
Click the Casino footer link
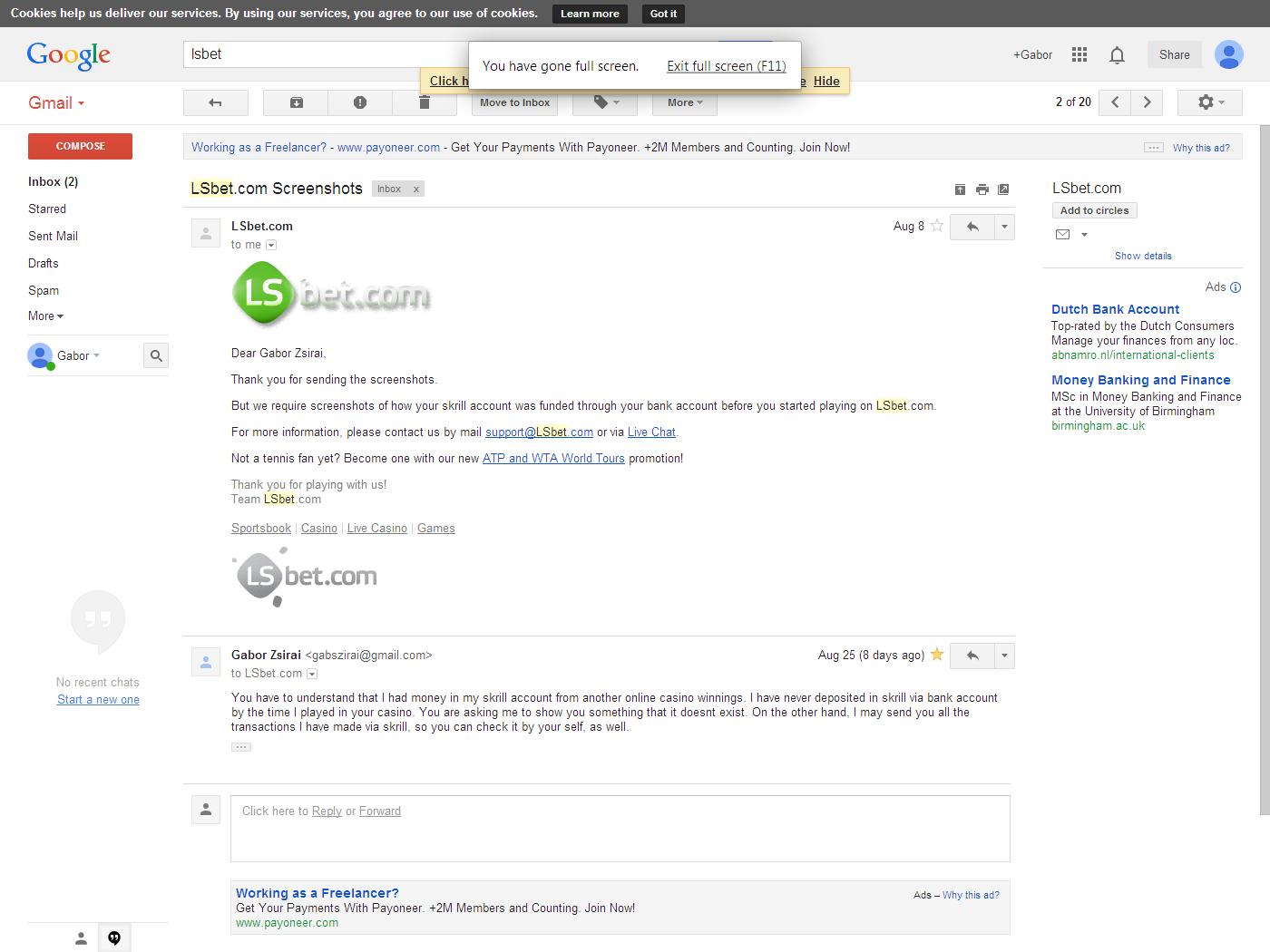tap(319, 528)
